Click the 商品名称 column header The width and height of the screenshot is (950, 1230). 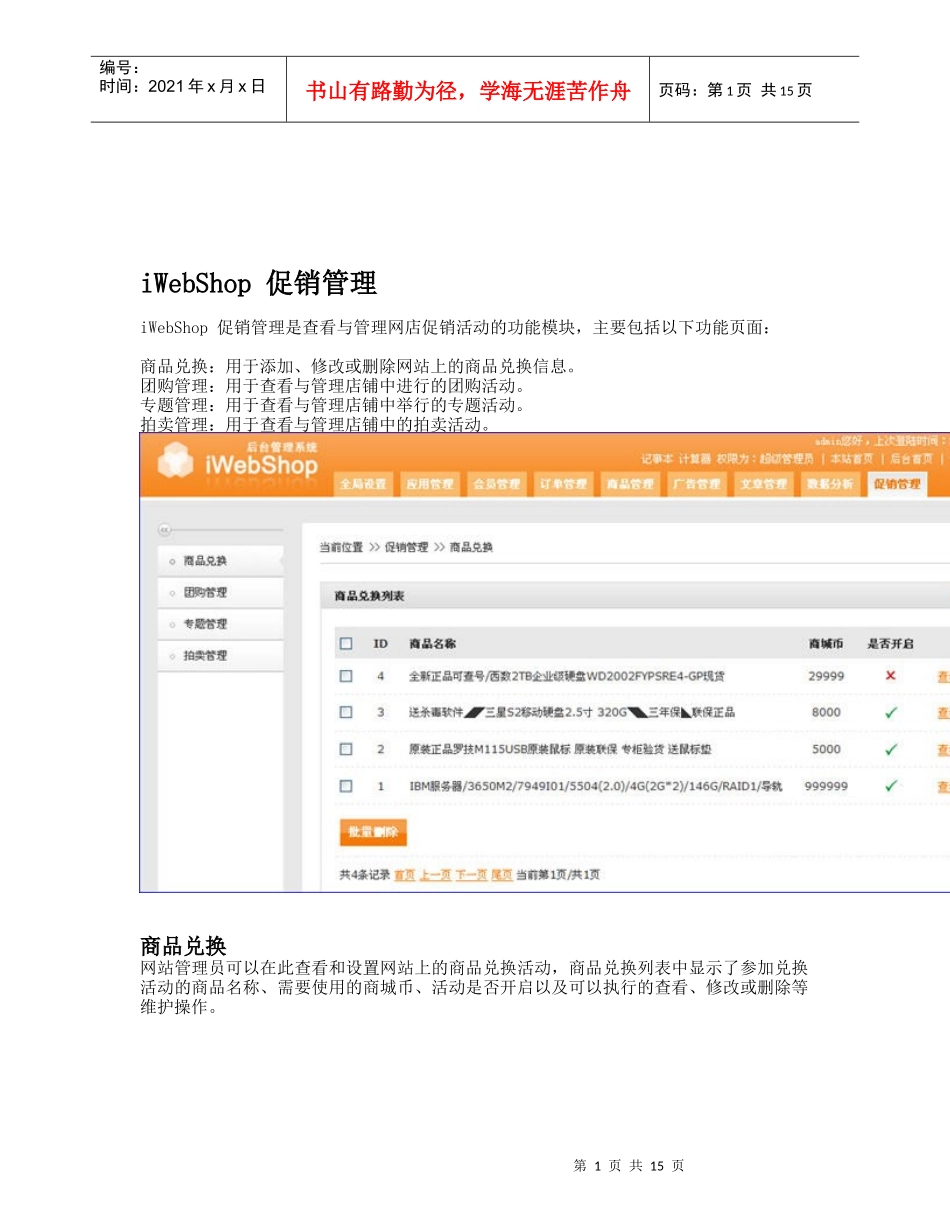[x=432, y=643]
